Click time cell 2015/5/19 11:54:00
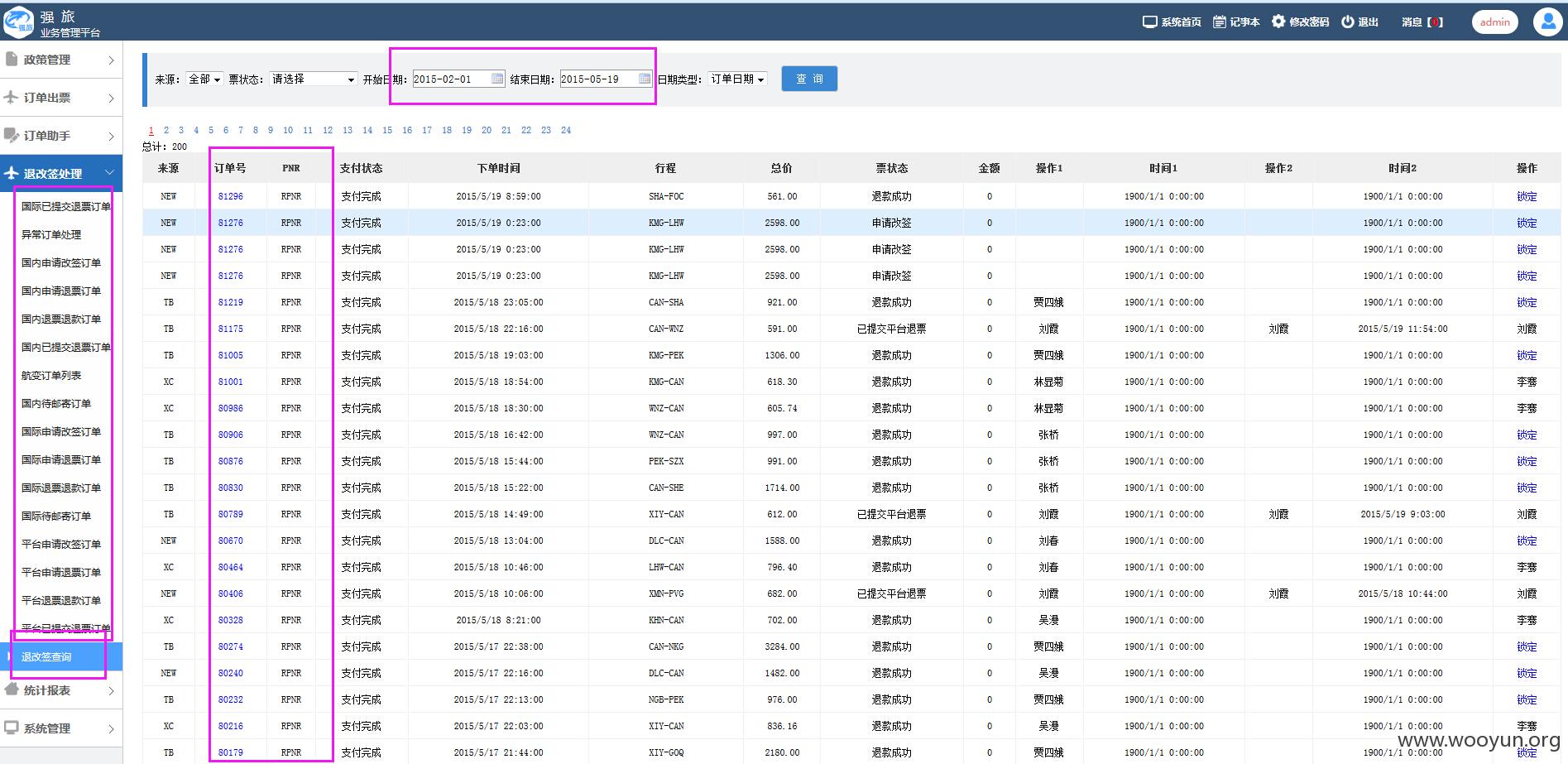1568x764 pixels. coord(1403,329)
